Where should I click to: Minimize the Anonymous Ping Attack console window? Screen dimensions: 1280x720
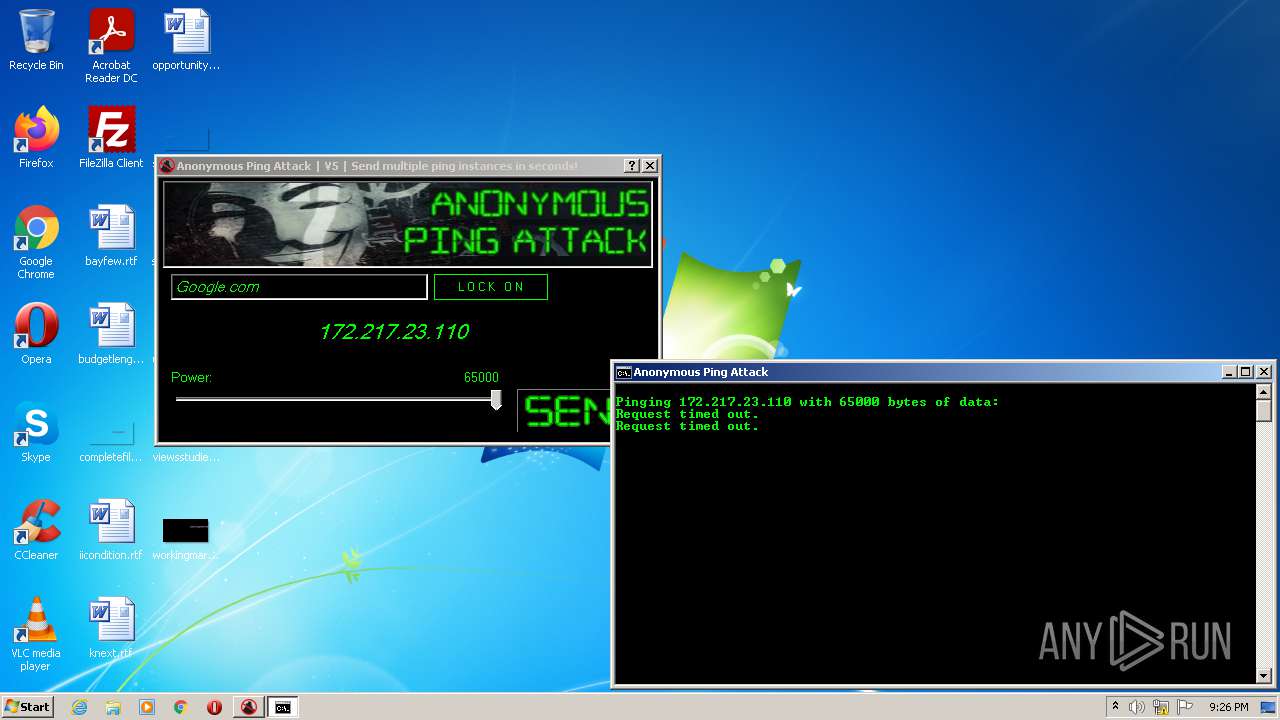coord(1229,372)
